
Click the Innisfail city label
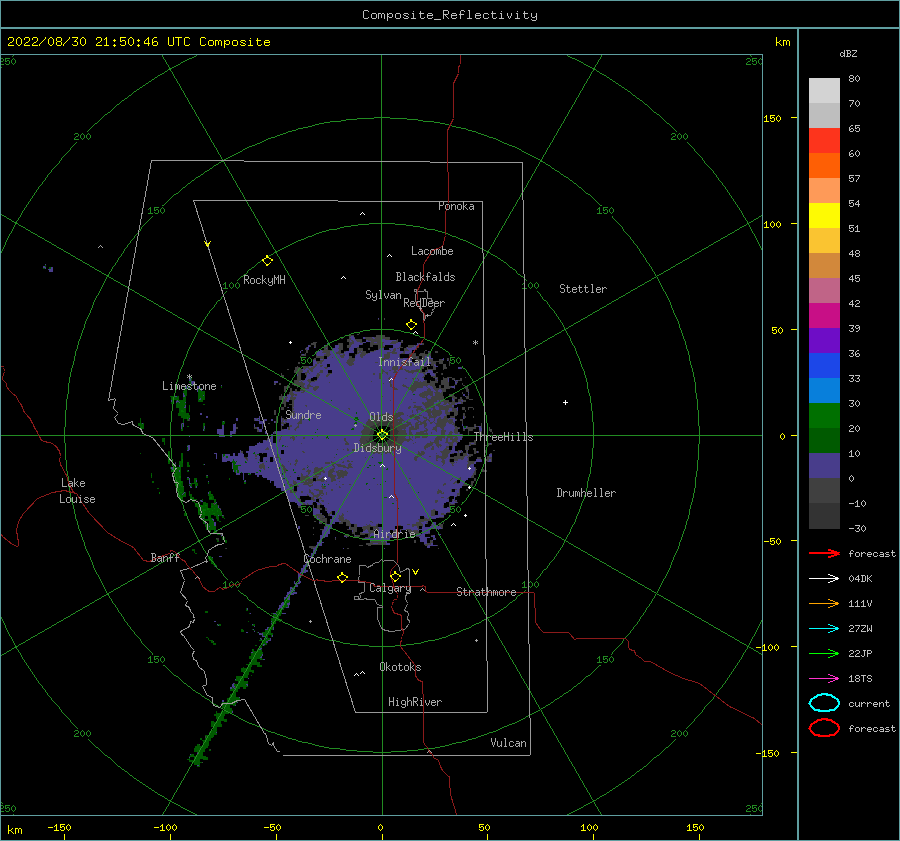pos(404,362)
